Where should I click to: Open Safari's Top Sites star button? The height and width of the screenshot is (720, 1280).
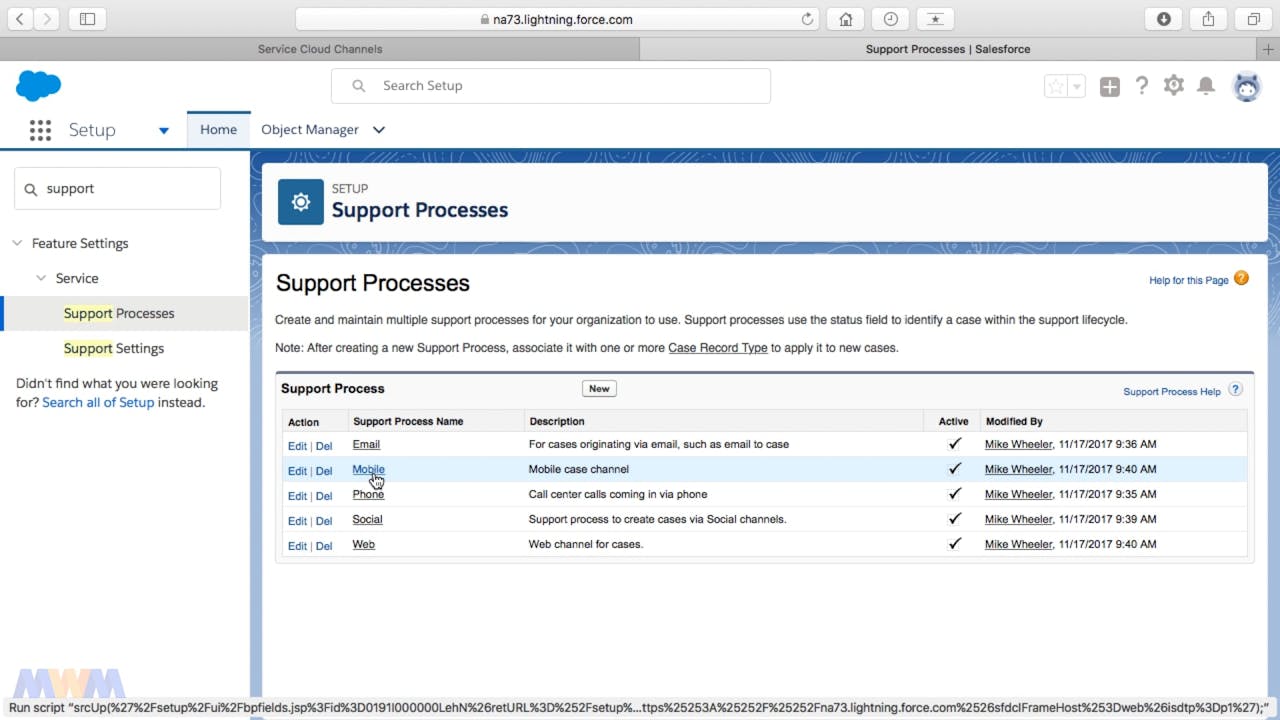tap(935, 19)
